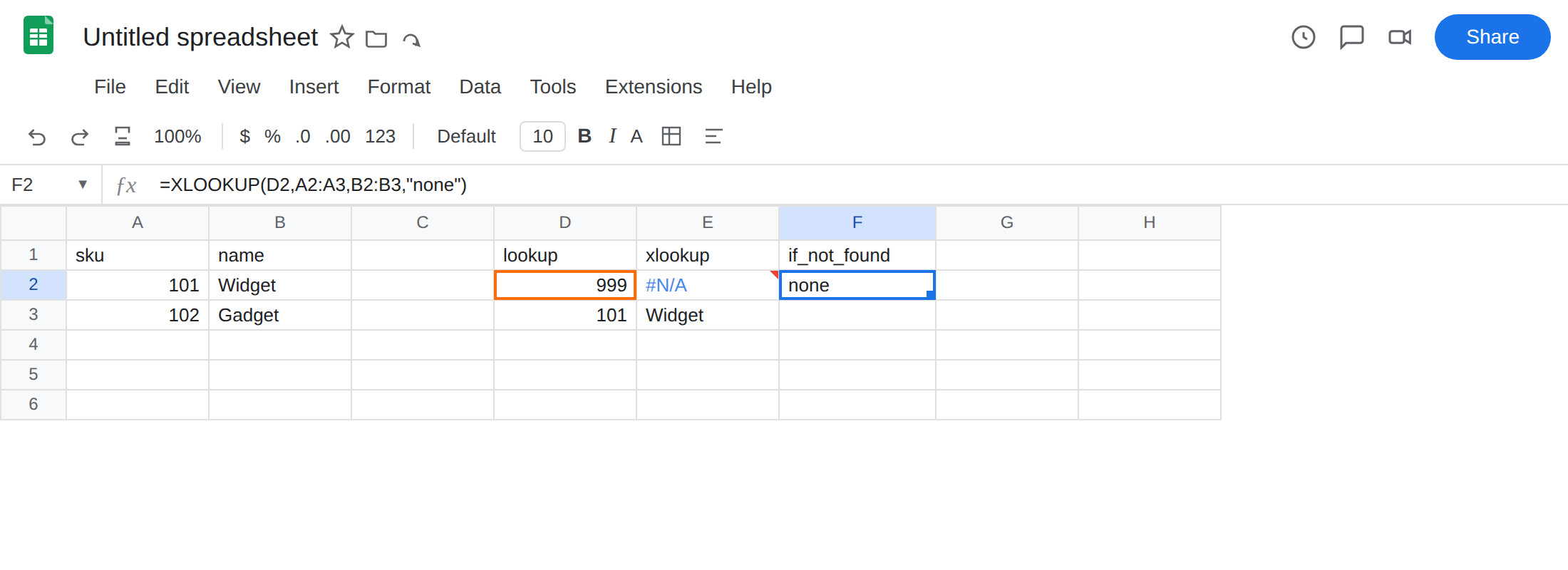Select the cell containing 102
This screenshot has width=1568, height=570.
click(x=138, y=315)
